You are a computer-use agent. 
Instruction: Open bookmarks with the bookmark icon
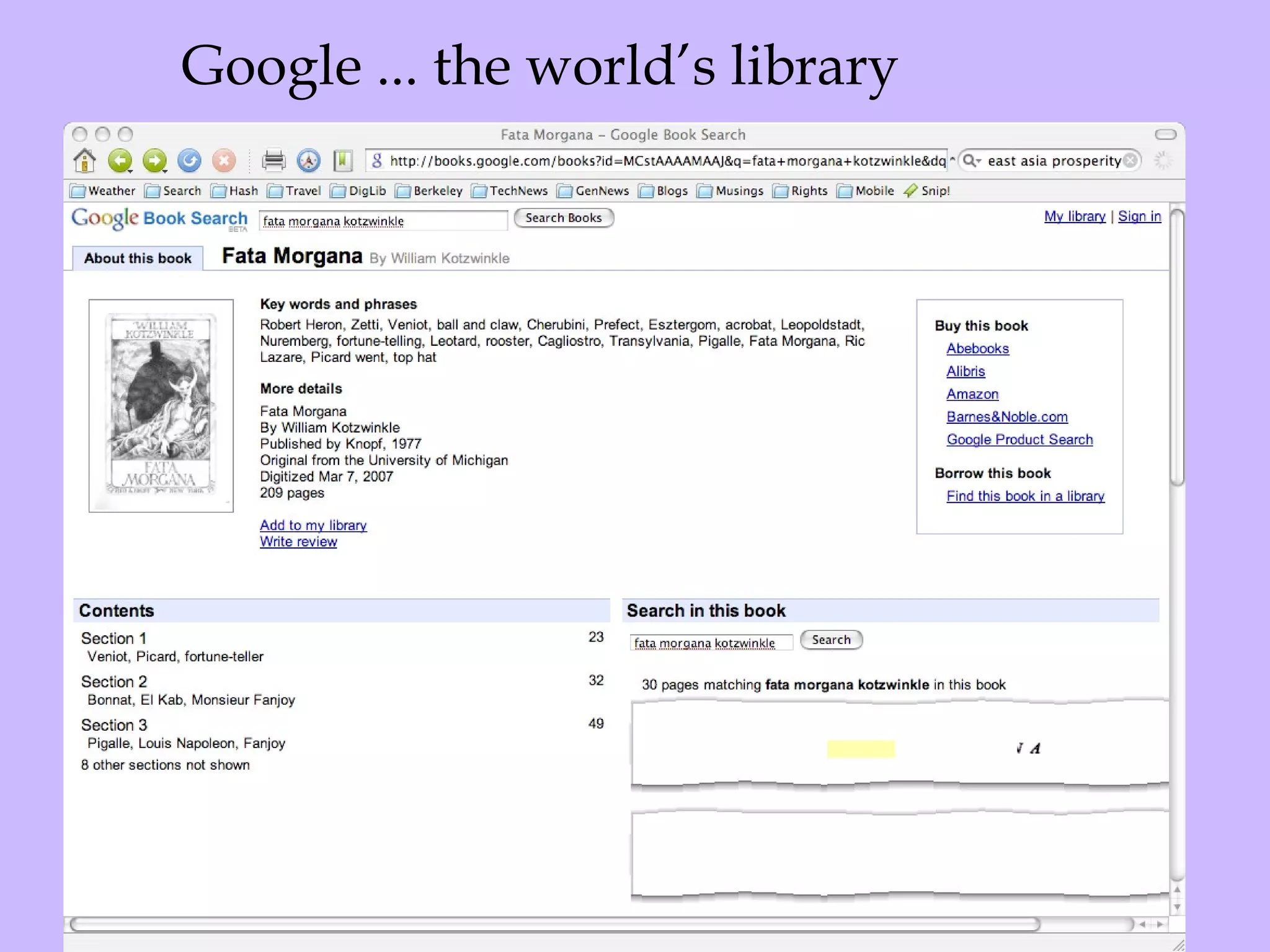click(343, 161)
